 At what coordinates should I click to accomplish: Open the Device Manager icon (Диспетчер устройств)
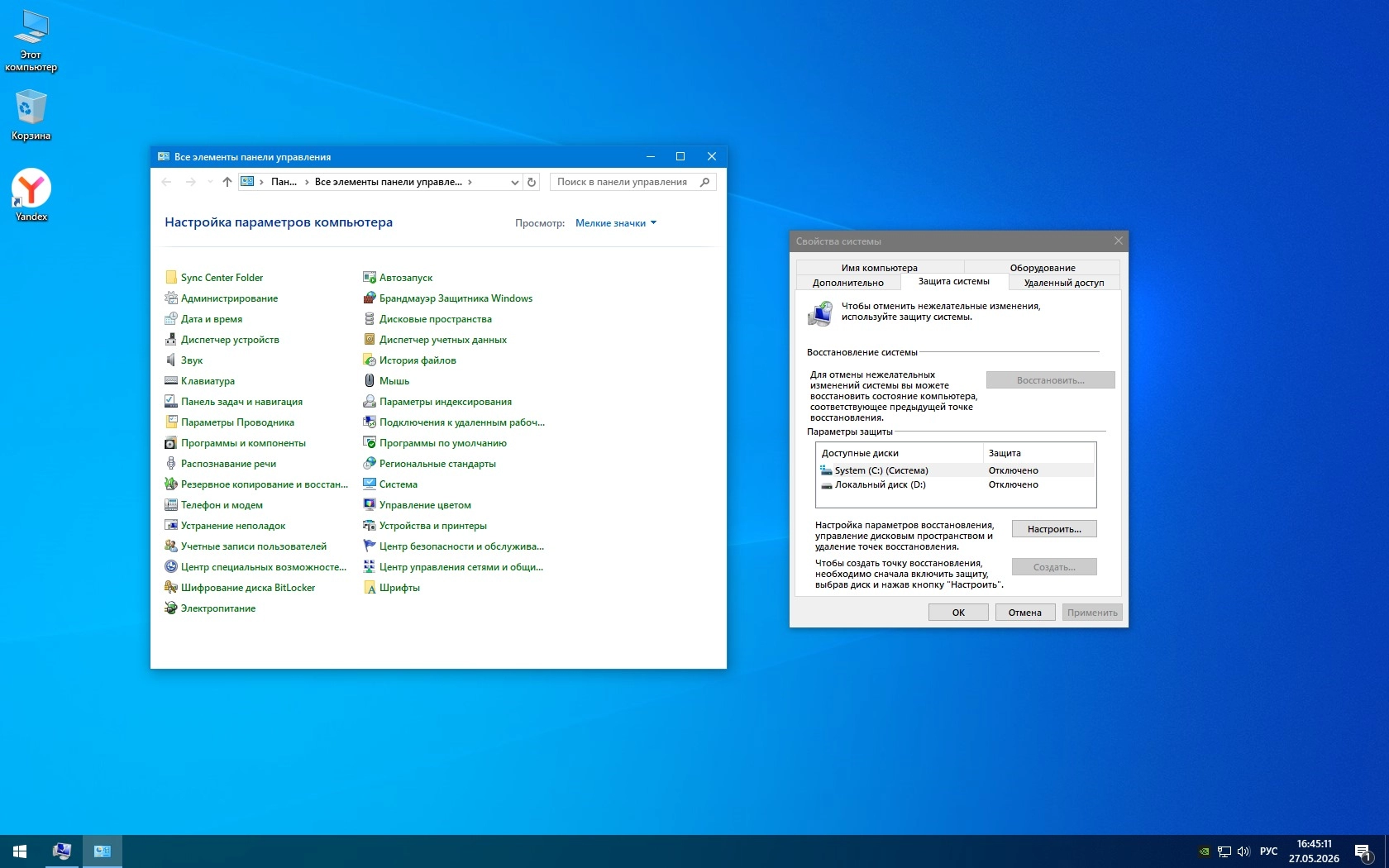coord(171,340)
